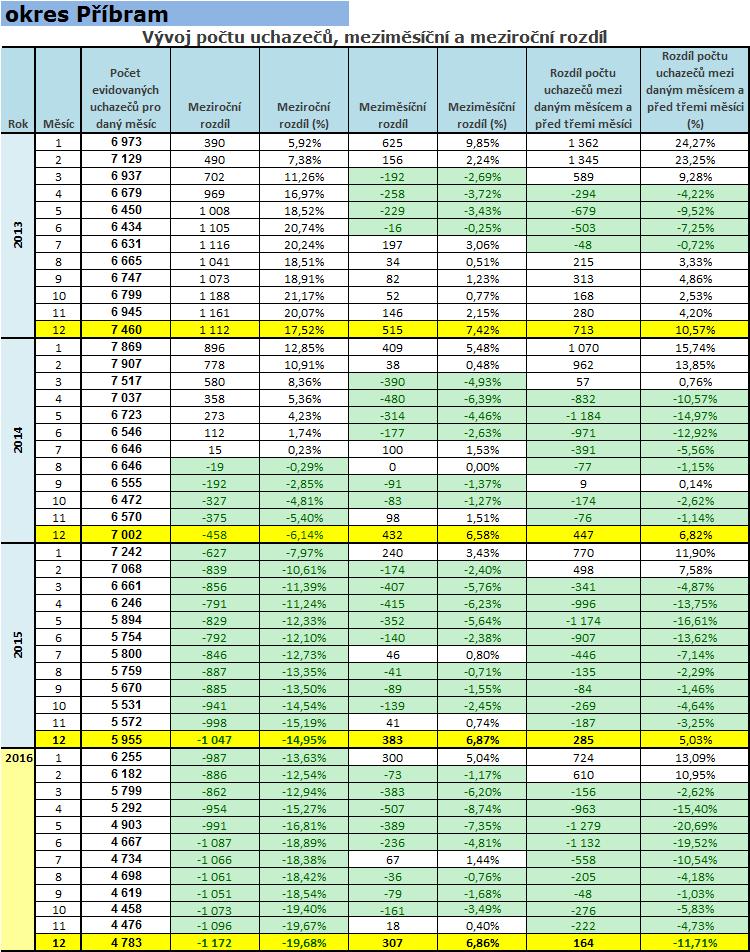The height and width of the screenshot is (952, 750).
Task: Select highlighted December 2013 value '7 460'
Action: pyautogui.click(x=126, y=330)
